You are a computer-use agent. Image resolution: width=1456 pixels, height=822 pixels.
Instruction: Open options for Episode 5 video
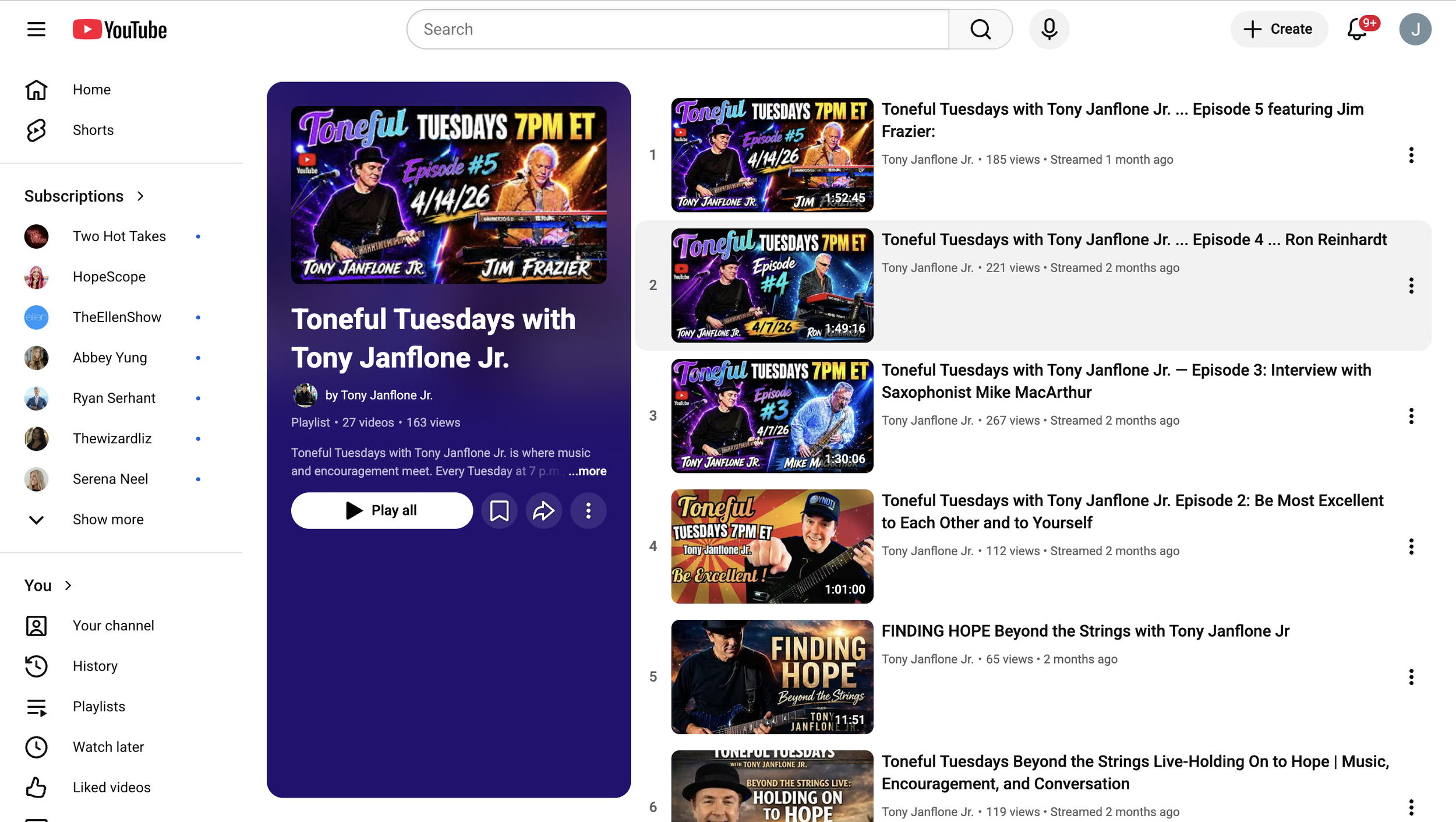click(1411, 155)
